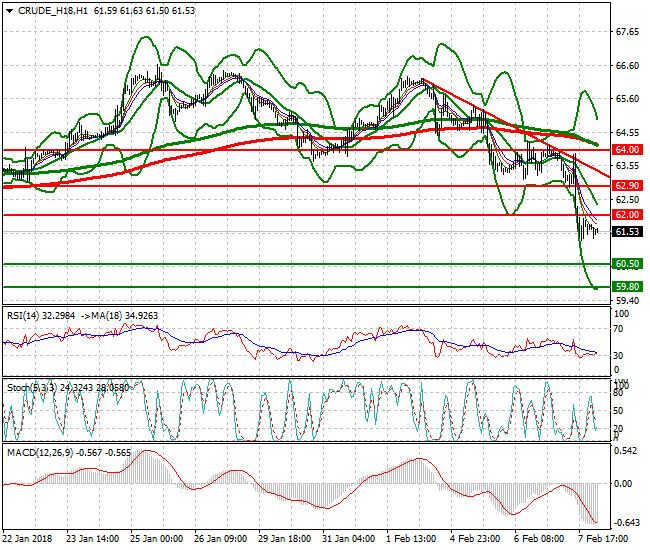Click the 29 Jan 18:00 time label
The image size is (650, 550).
pos(284,539)
